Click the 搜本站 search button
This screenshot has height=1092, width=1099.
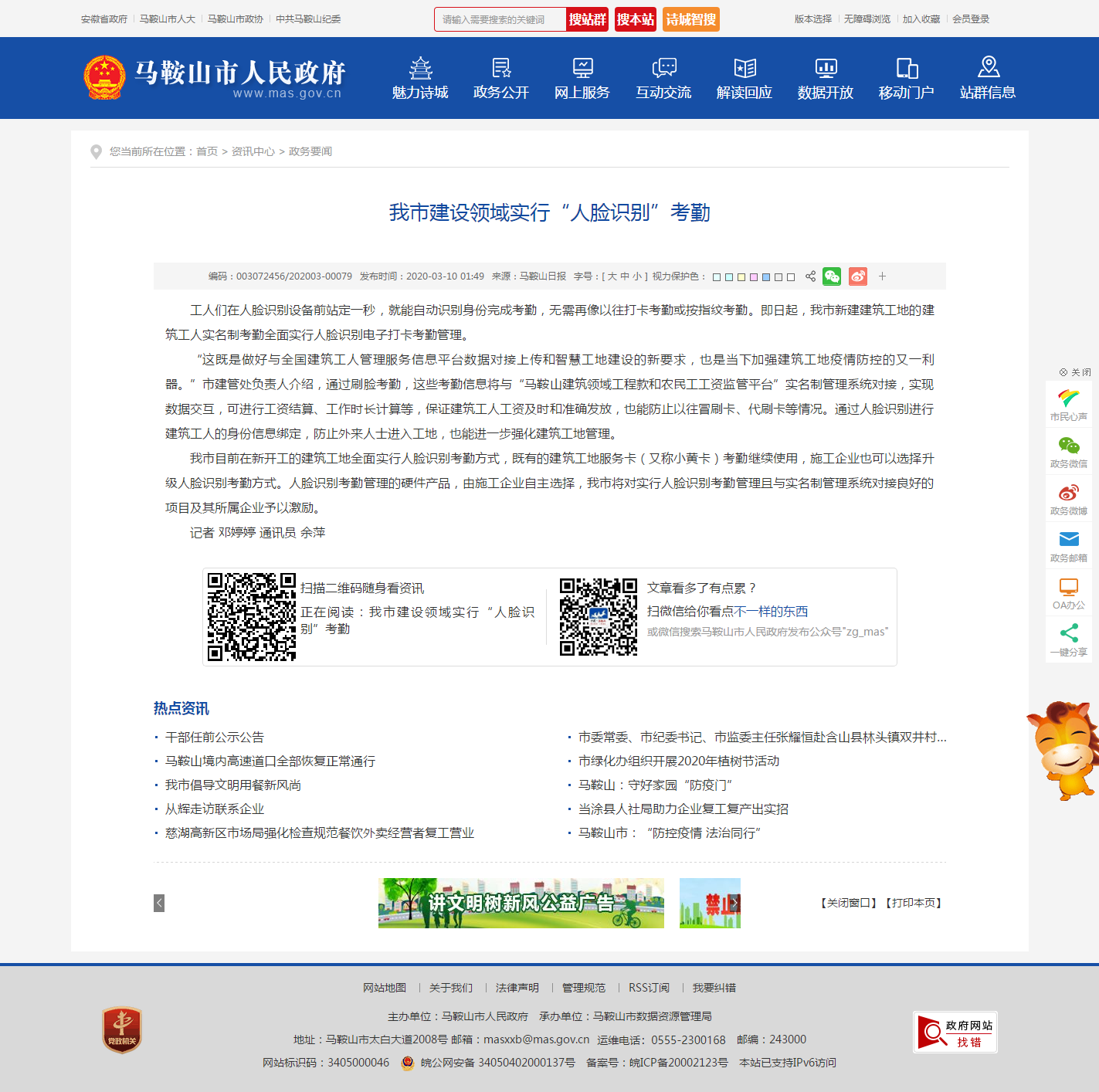click(x=636, y=19)
